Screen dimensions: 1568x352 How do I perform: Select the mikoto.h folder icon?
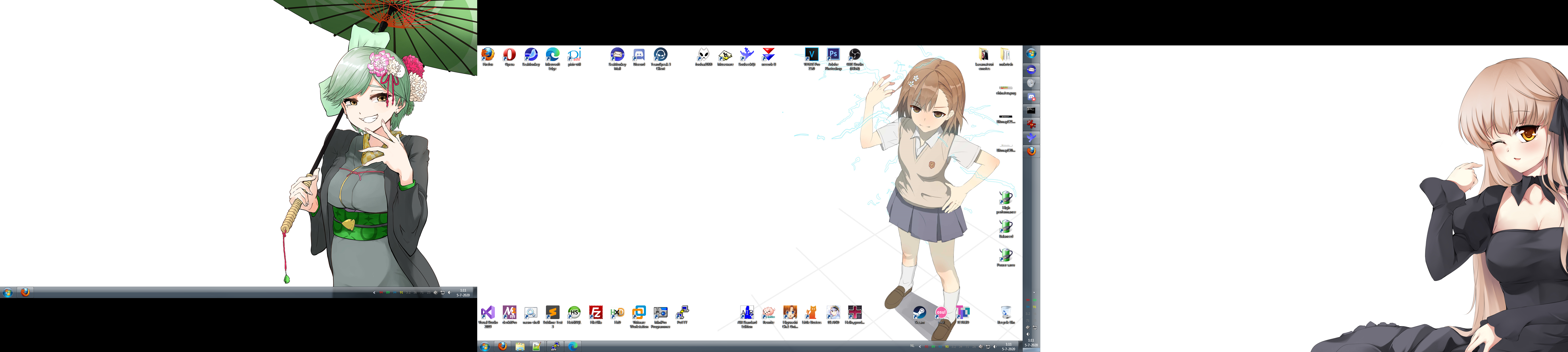pos(1006,57)
